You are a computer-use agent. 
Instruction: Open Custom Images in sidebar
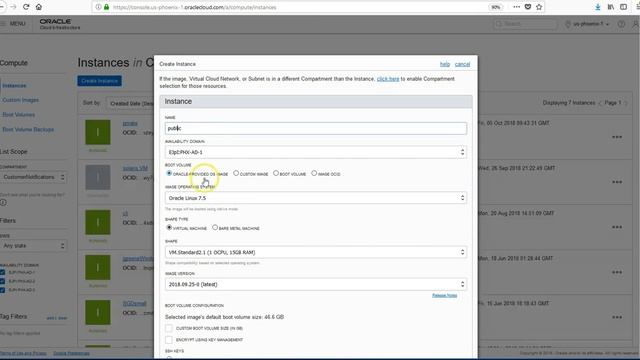[20, 100]
